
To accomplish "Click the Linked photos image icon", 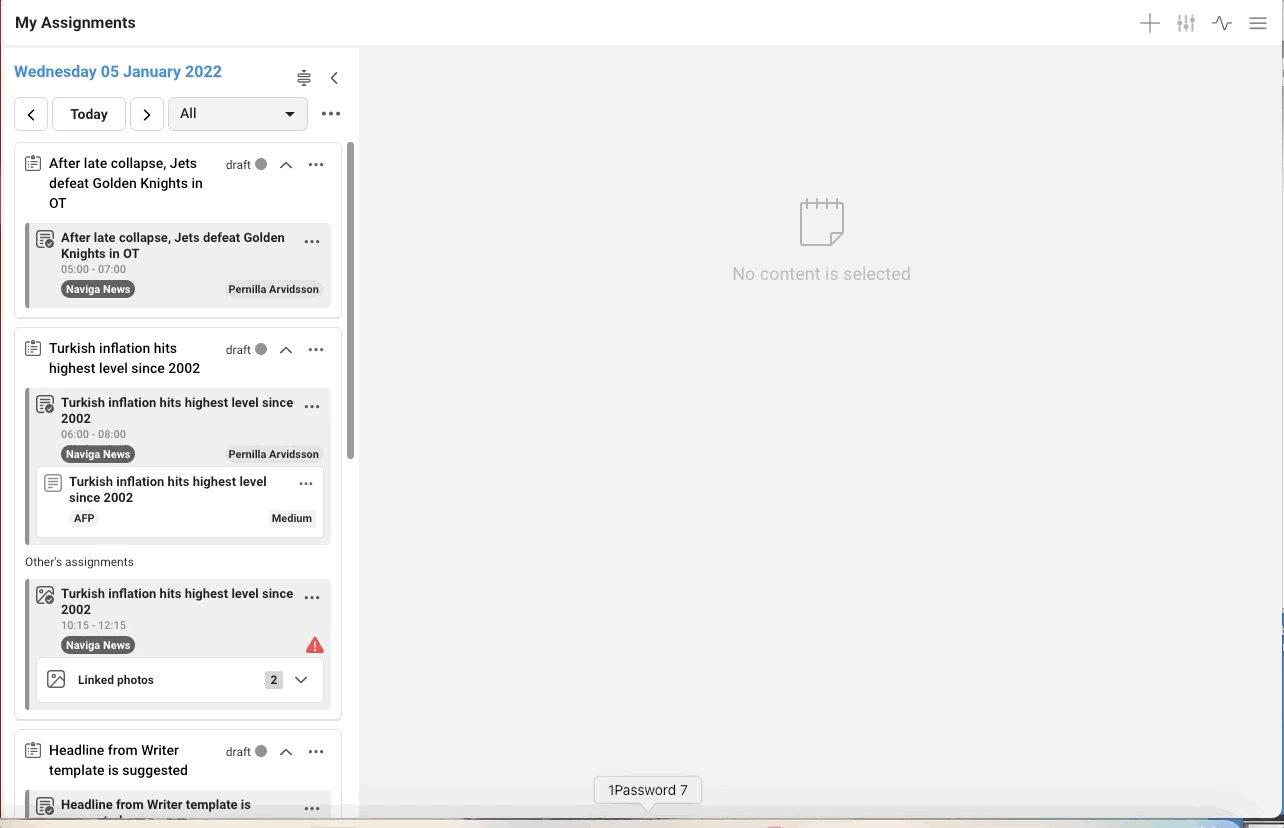I will click(x=56, y=680).
